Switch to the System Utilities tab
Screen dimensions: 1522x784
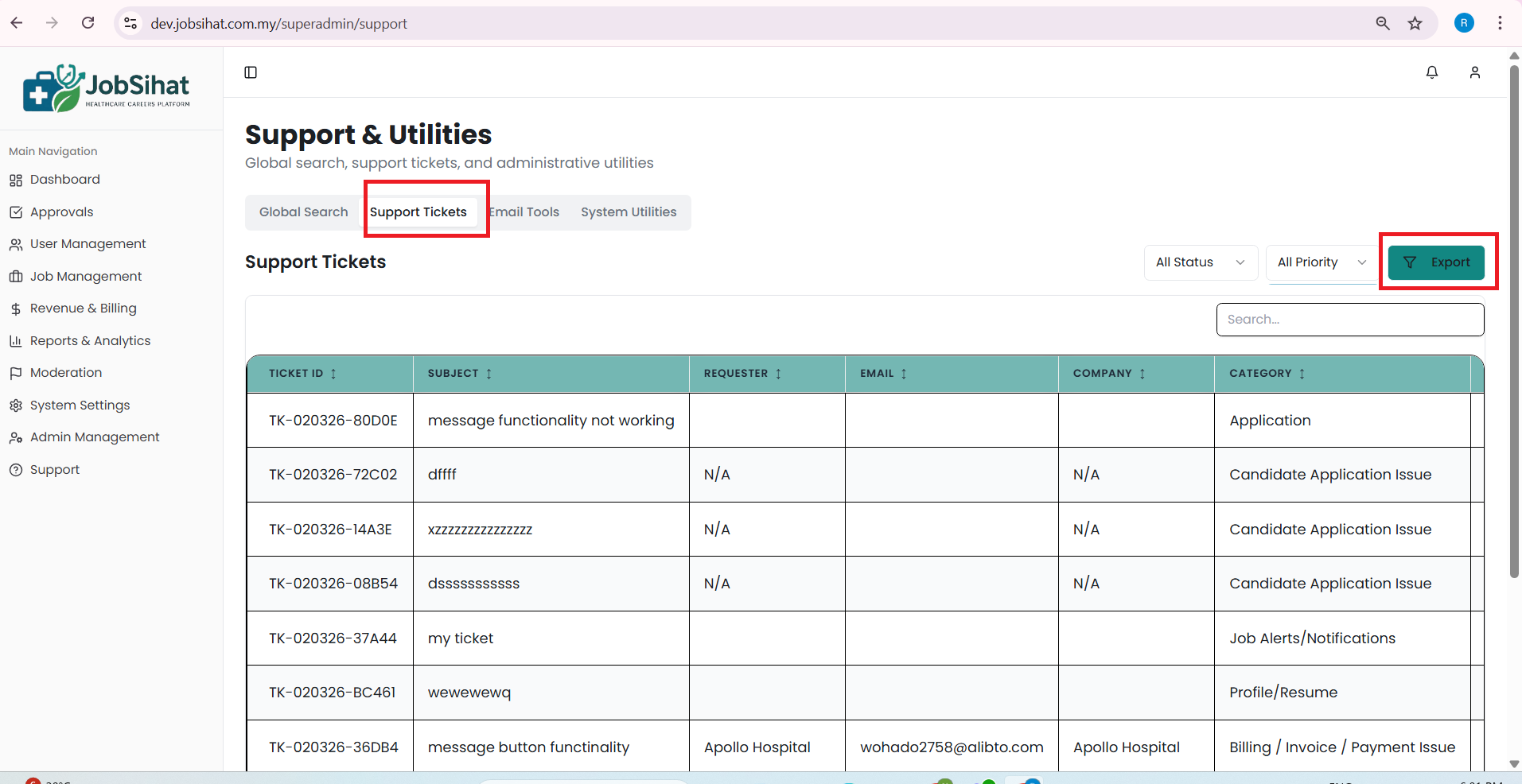coord(628,212)
